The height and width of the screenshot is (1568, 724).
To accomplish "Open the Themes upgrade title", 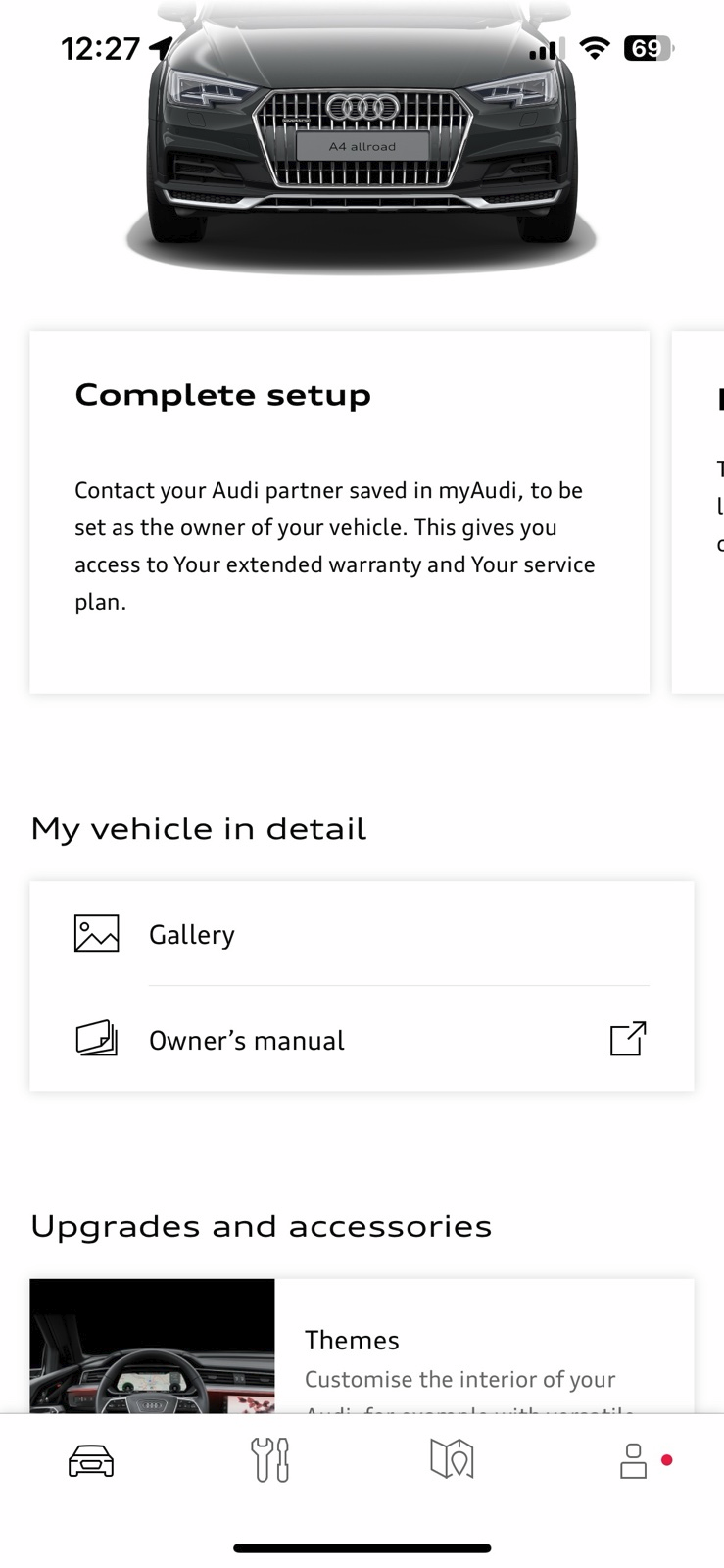I will pos(352,1340).
